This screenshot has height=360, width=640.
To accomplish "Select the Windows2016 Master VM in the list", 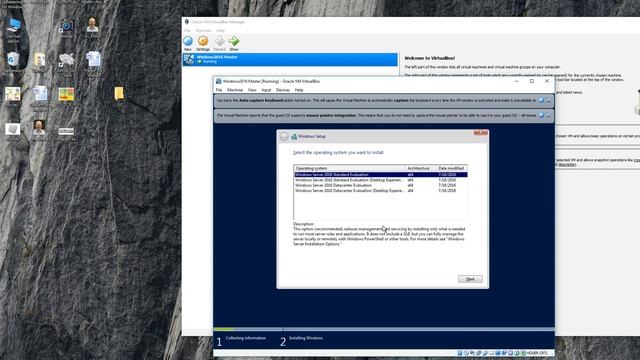I will 290,59.
